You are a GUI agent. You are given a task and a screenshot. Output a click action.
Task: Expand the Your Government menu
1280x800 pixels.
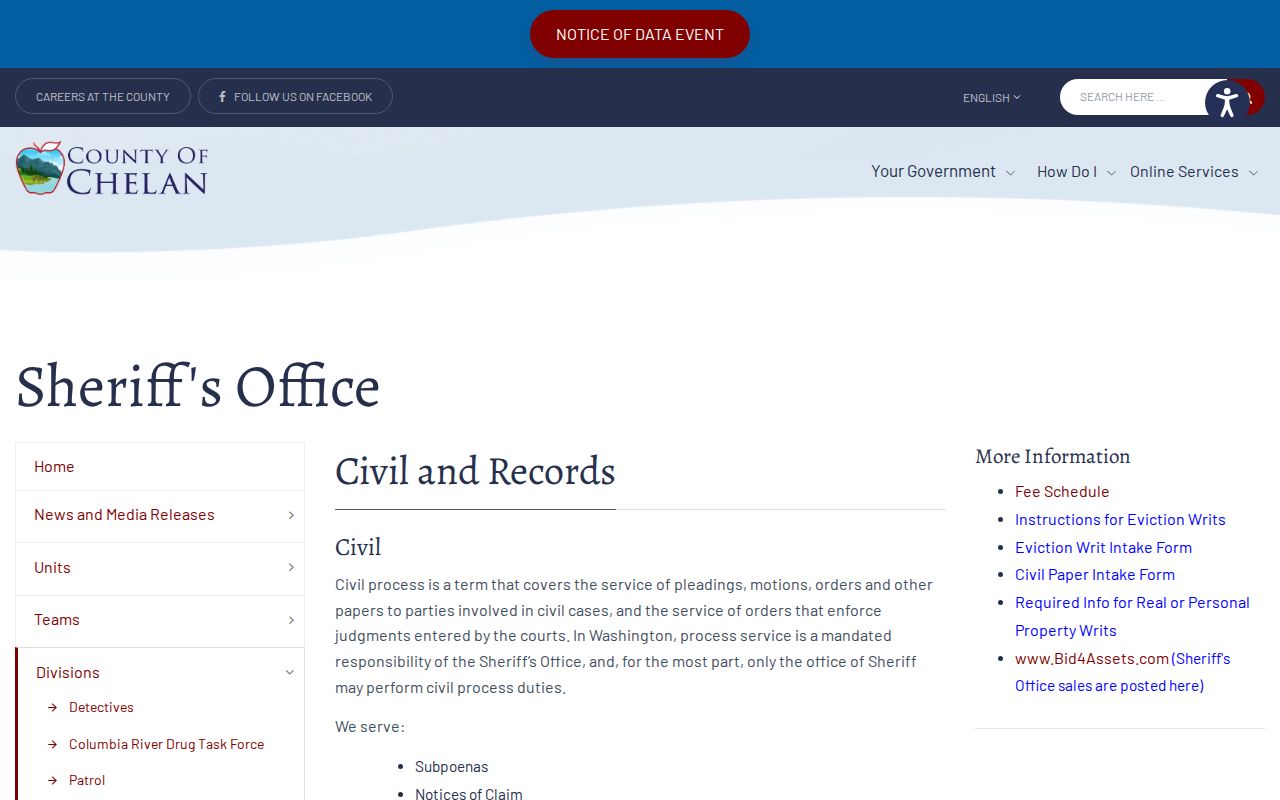943,172
